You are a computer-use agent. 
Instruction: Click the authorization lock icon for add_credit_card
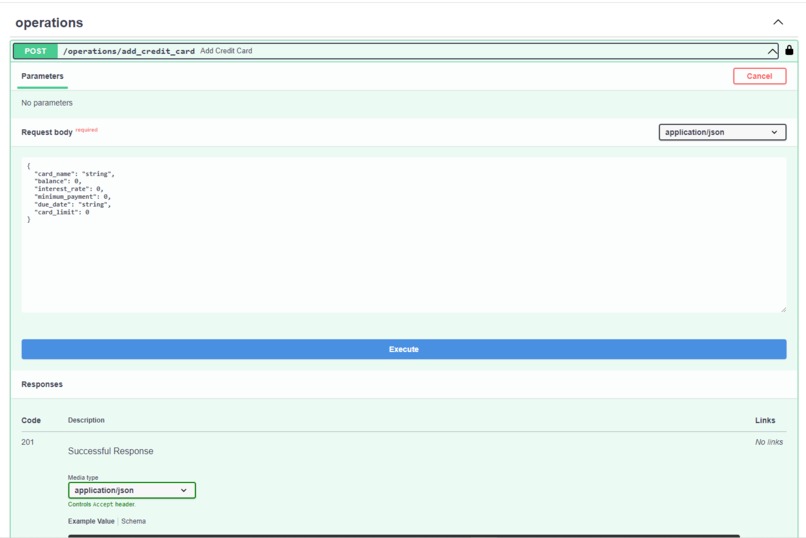pyautogui.click(x=789, y=50)
